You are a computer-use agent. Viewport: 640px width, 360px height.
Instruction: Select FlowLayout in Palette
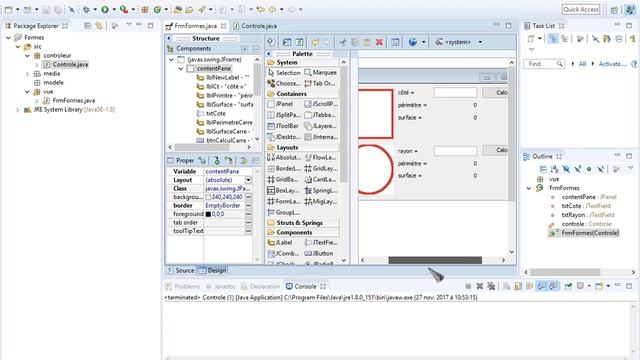tap(320, 158)
